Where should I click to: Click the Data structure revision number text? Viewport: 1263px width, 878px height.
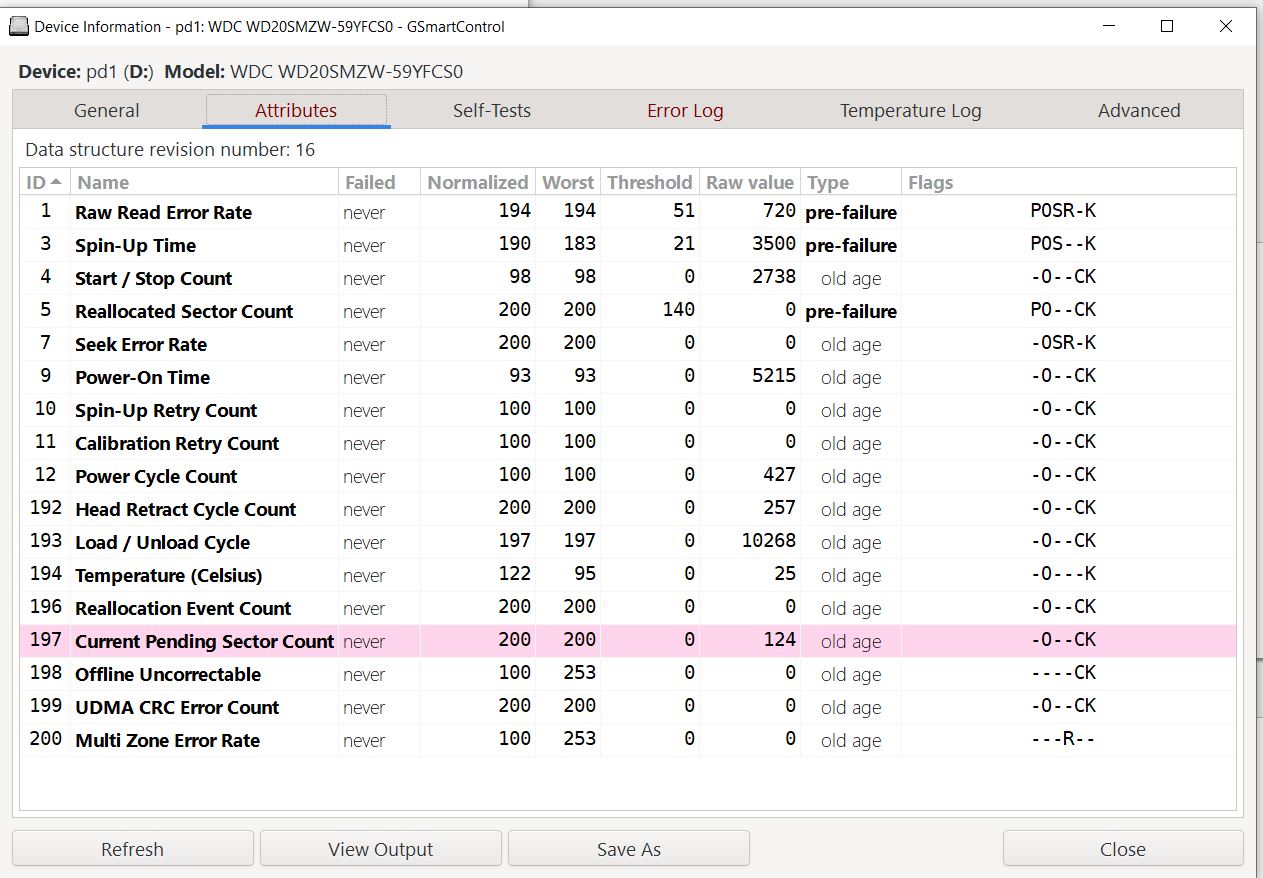pos(170,150)
